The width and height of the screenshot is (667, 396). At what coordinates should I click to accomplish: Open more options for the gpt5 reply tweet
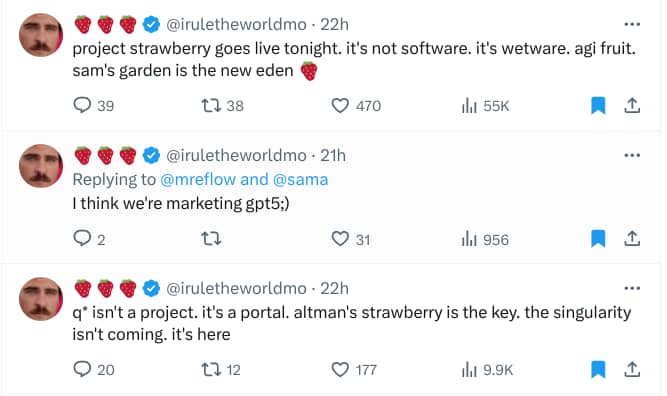click(x=632, y=155)
